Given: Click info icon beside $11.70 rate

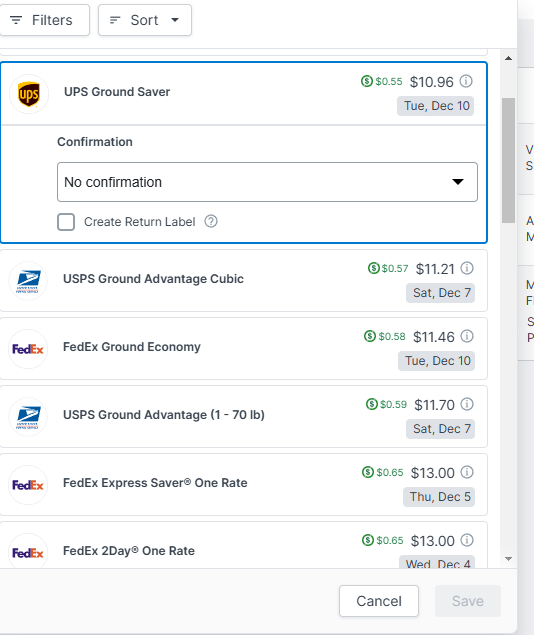Looking at the screenshot, I should [467, 405].
